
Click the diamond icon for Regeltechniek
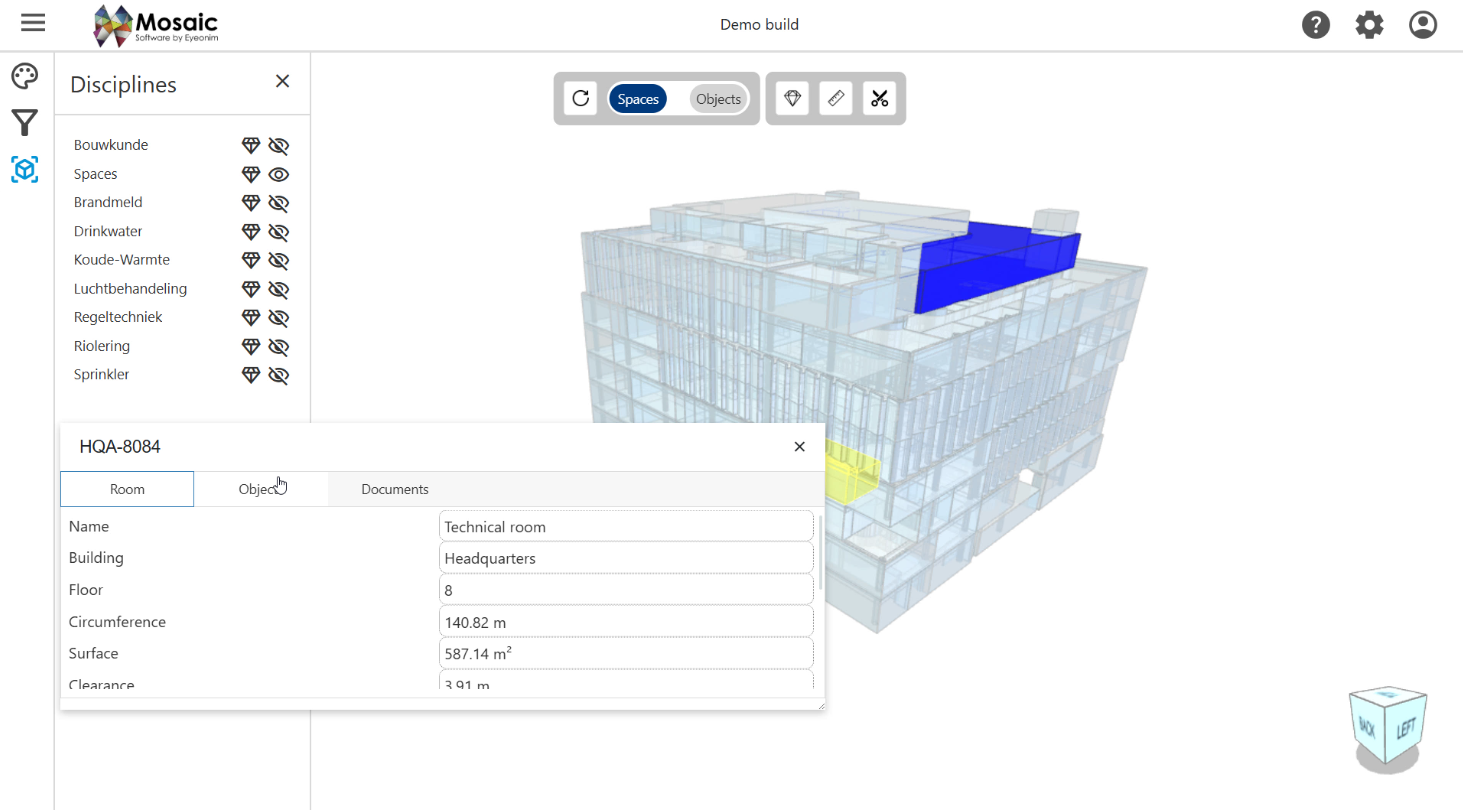pos(251,318)
